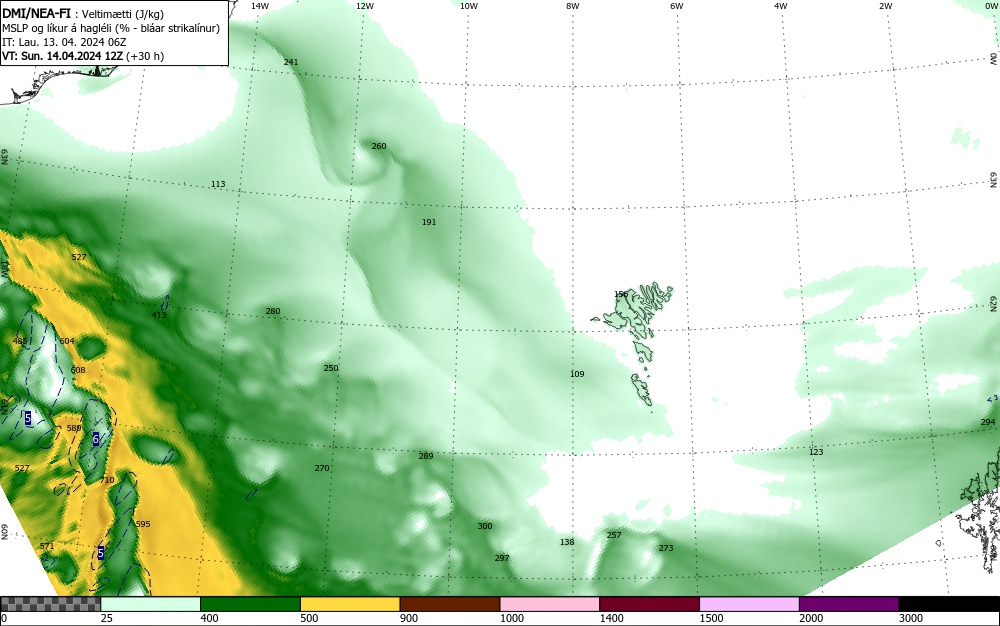The height and width of the screenshot is (626, 1000).
Task: Click the map value '109'
Action: (577, 374)
